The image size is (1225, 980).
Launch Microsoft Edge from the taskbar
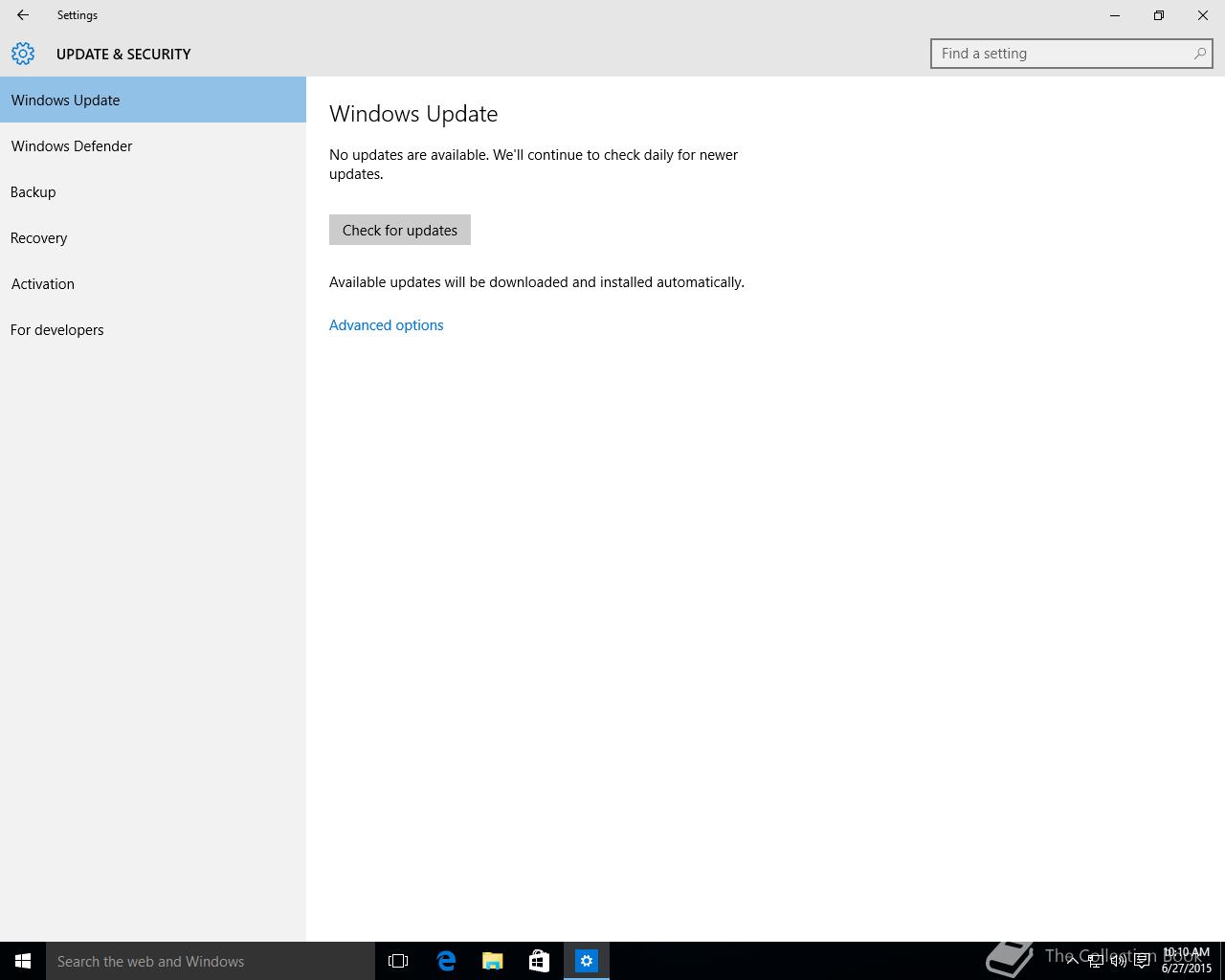[x=446, y=961]
